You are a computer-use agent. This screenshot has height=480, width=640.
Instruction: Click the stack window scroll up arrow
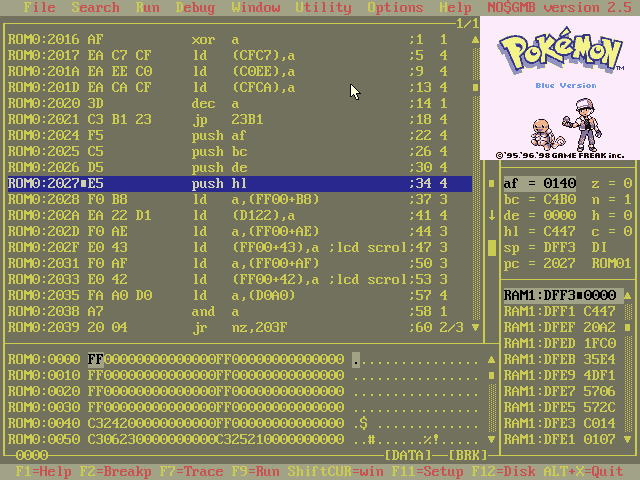(628, 295)
